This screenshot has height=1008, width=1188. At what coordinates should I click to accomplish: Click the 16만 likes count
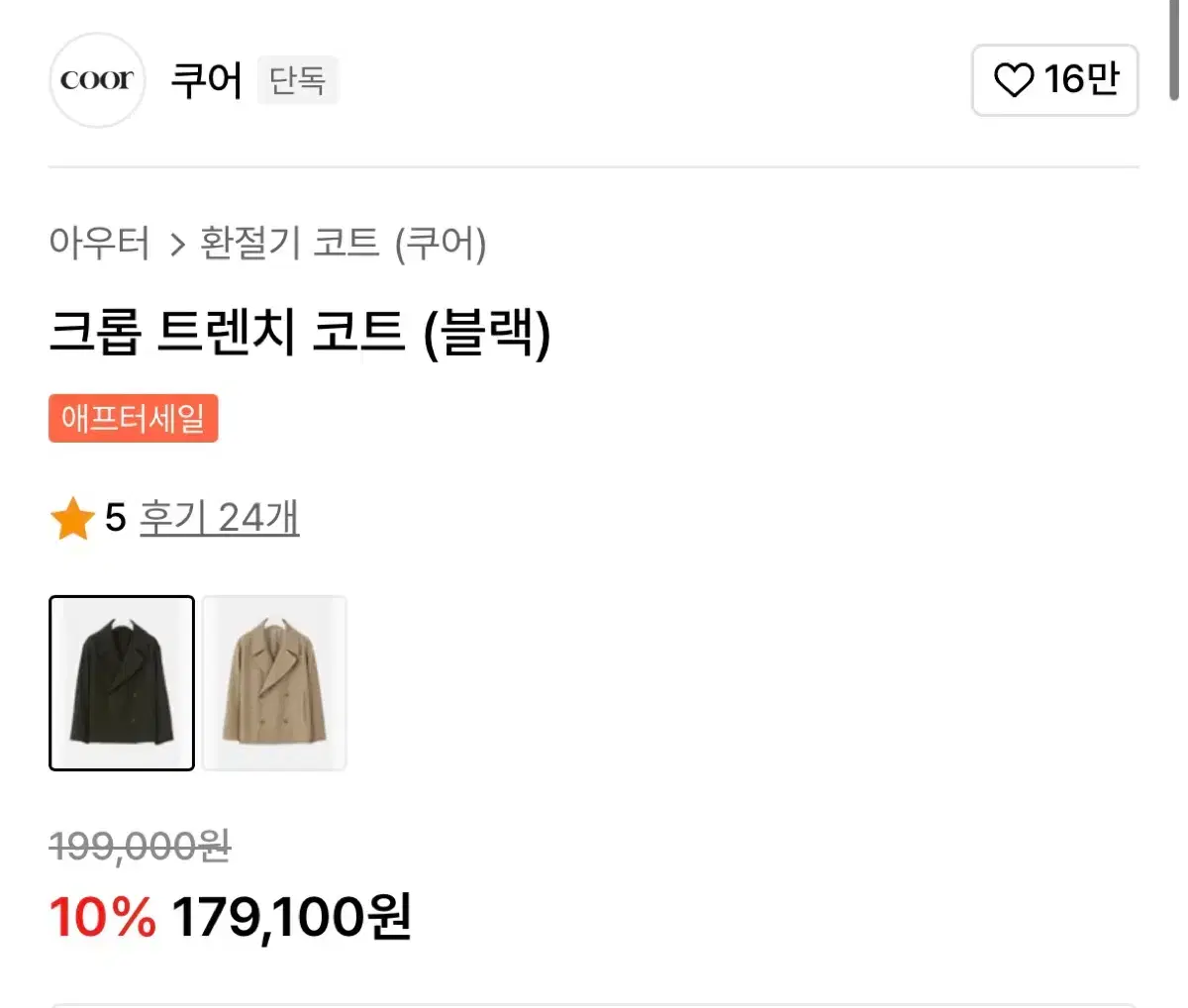click(1081, 80)
